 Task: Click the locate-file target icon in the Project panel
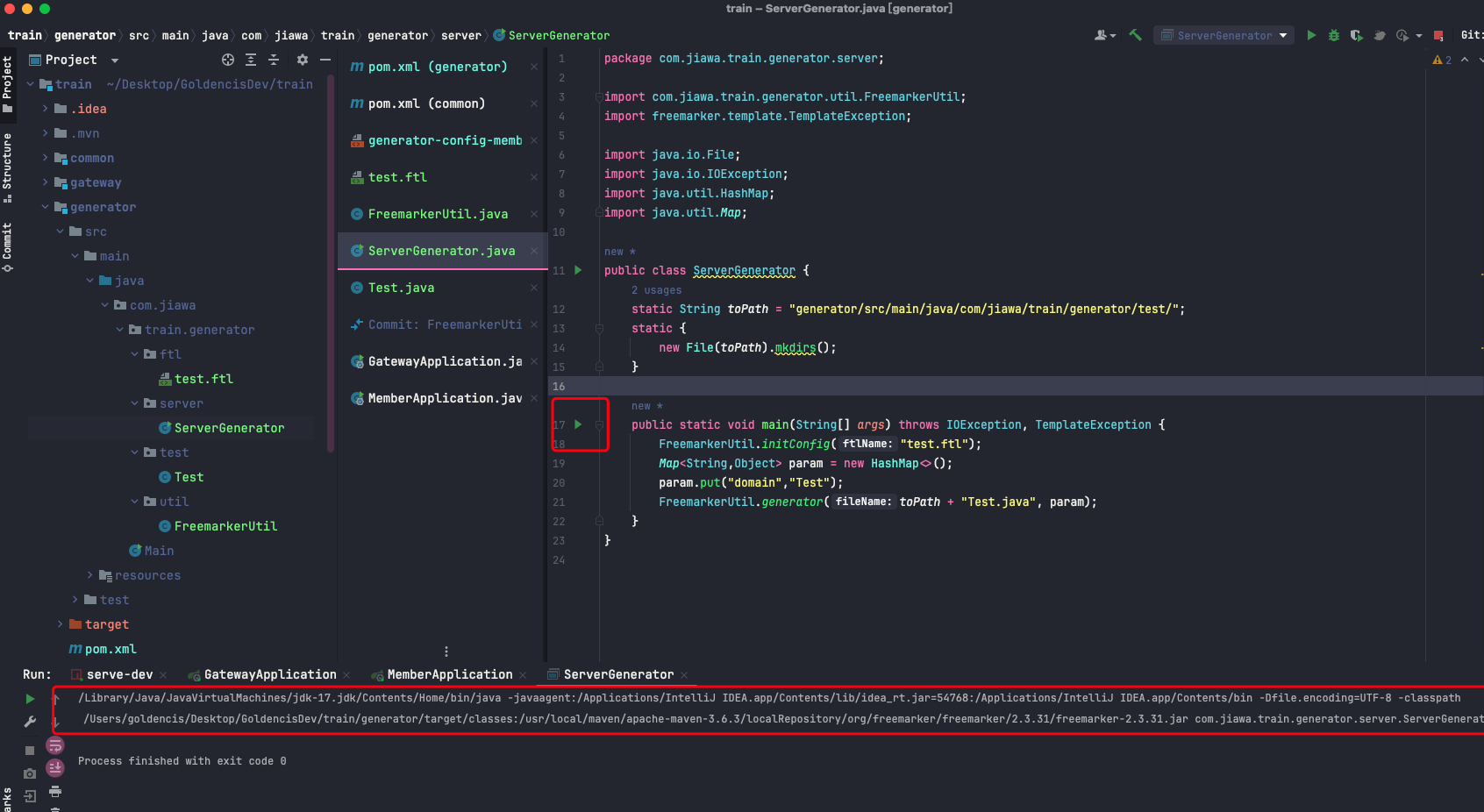point(228,60)
